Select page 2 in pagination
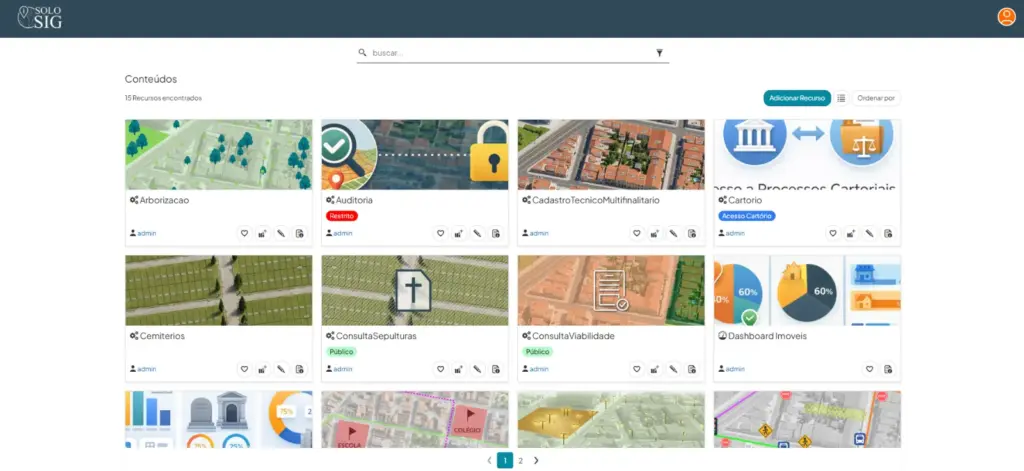 click(x=520, y=460)
